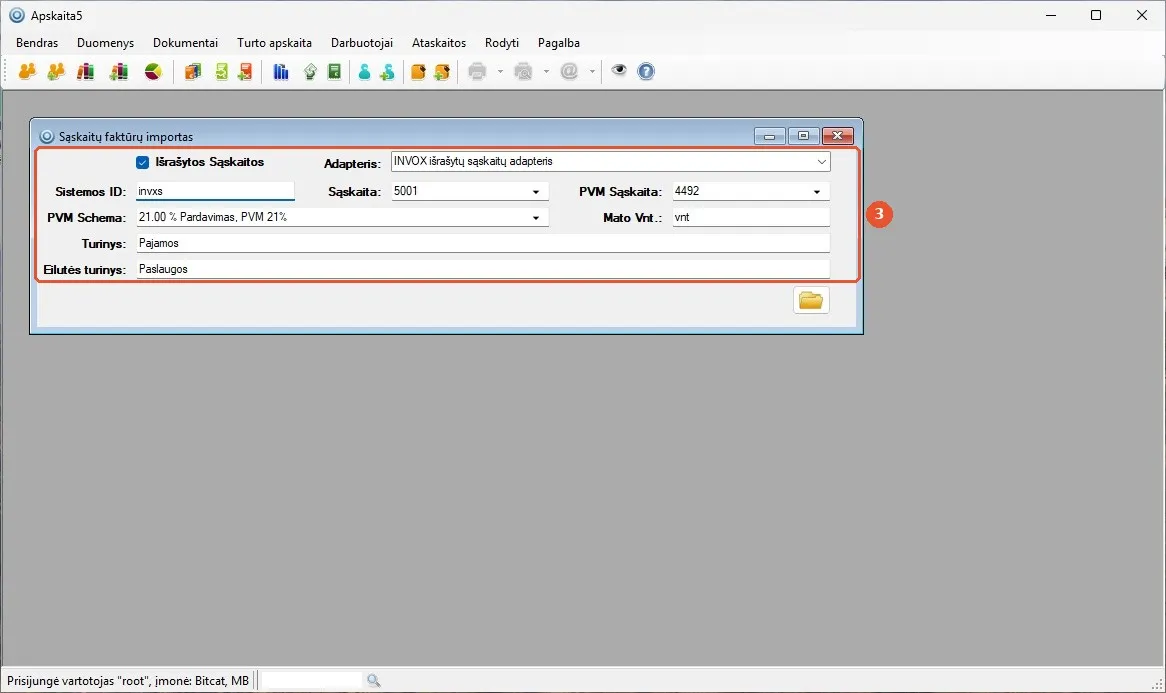
Task: Click the teal person icon with plus
Action: [387, 71]
